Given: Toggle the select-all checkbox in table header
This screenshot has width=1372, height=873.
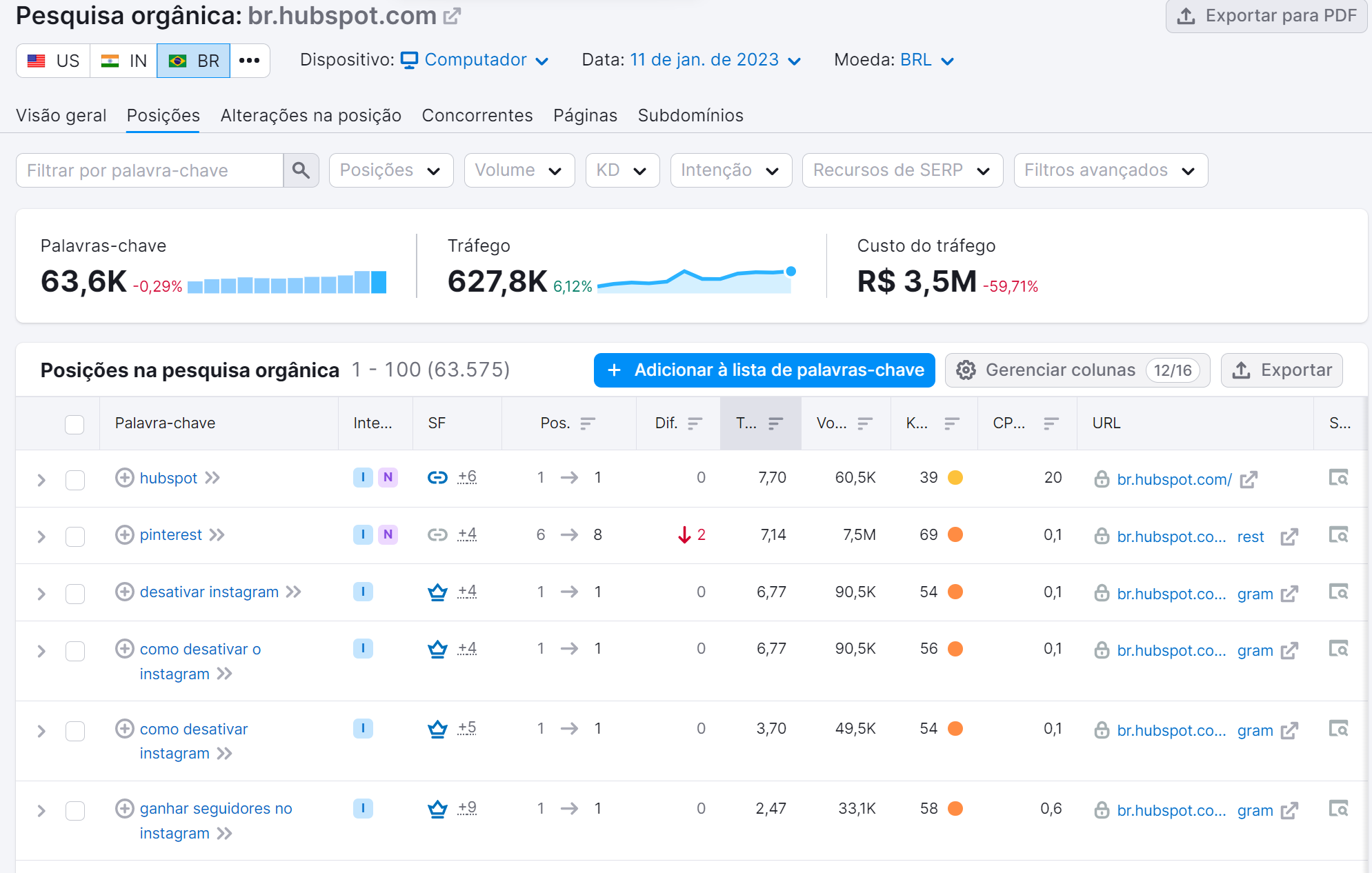Looking at the screenshot, I should pyautogui.click(x=74, y=424).
